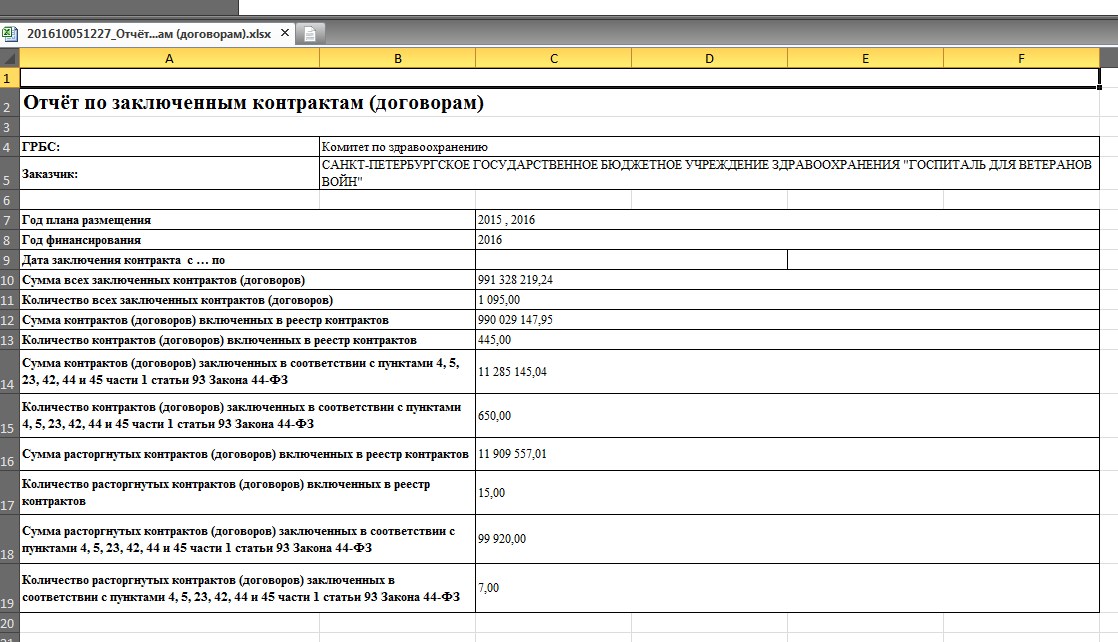Viewport: 1118px width, 642px height.
Task: Select row 16 header
Action: point(9,454)
